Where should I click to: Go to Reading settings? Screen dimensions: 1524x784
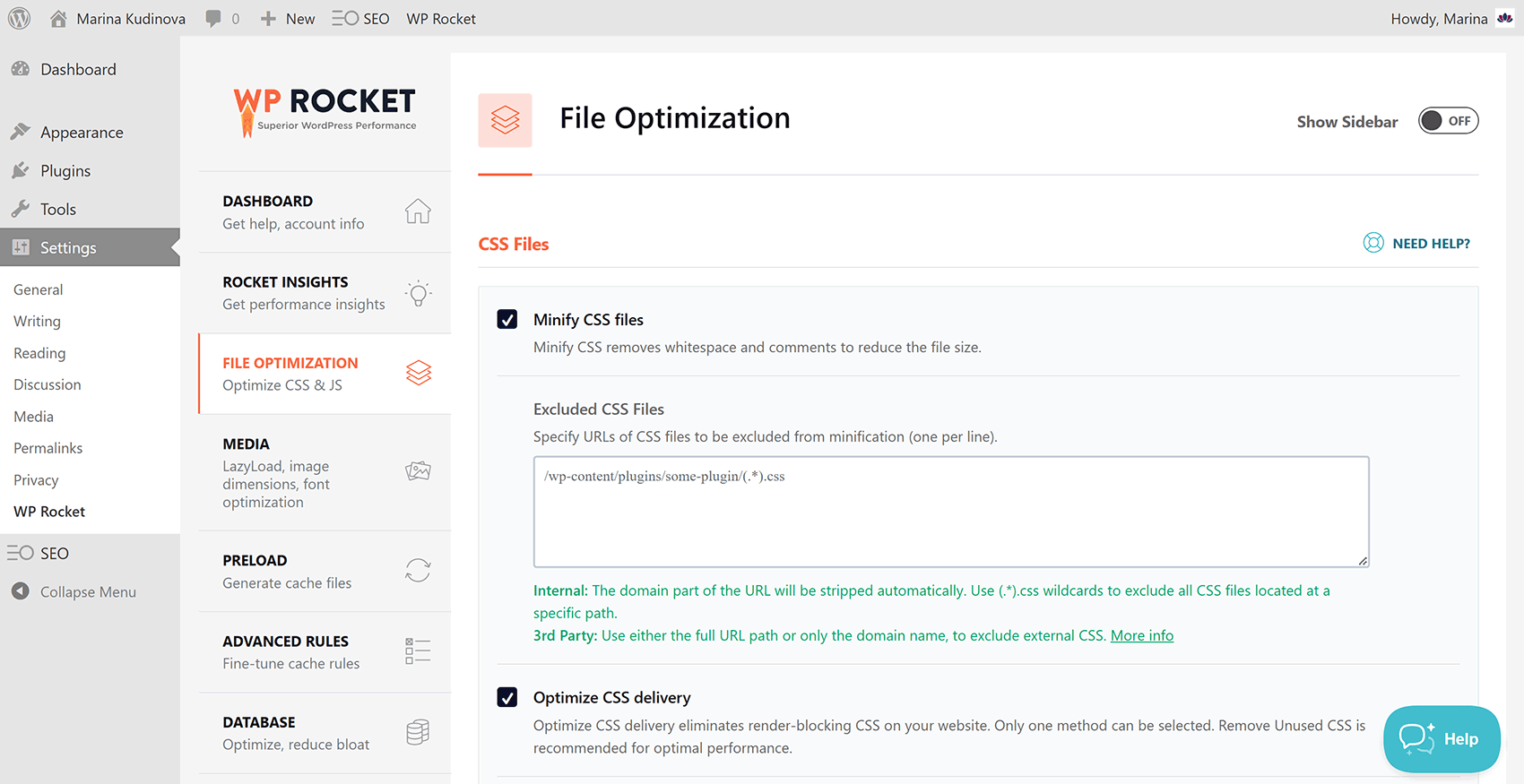pyautogui.click(x=39, y=353)
